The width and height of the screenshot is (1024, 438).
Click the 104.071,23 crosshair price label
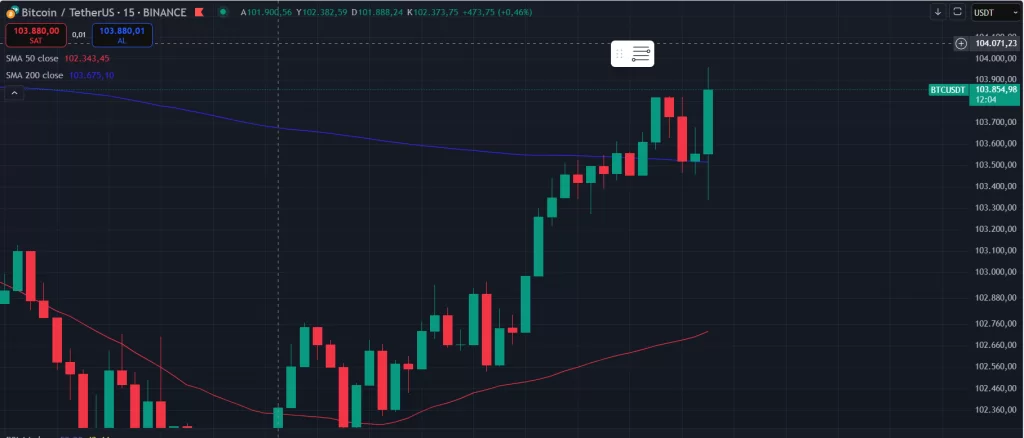996,43
